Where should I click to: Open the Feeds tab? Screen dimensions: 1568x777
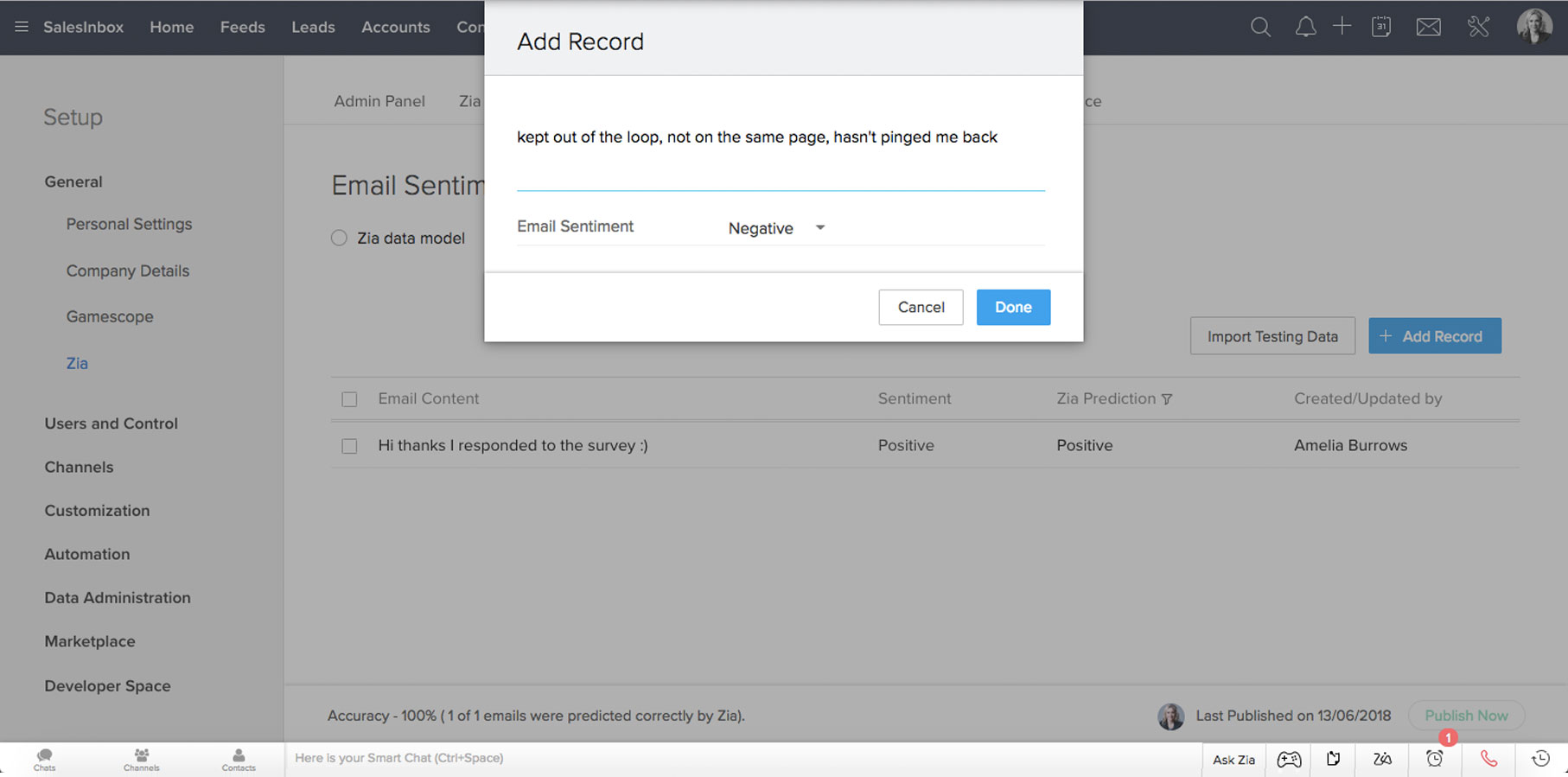click(243, 27)
